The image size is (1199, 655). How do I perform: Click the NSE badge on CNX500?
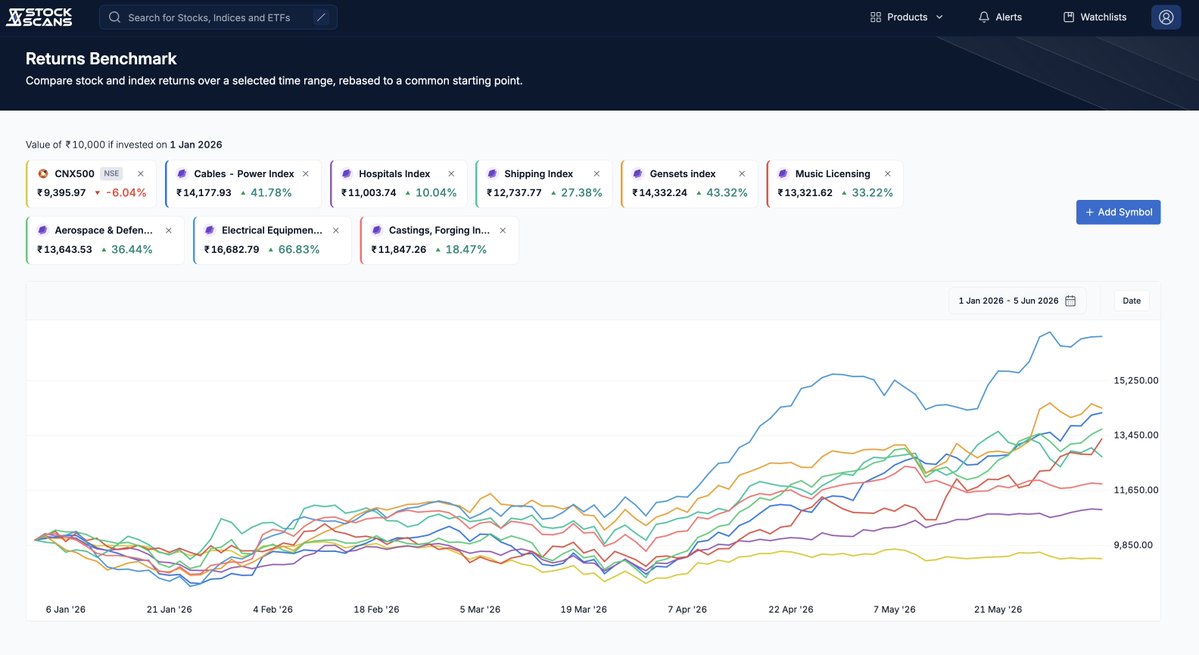[112, 173]
